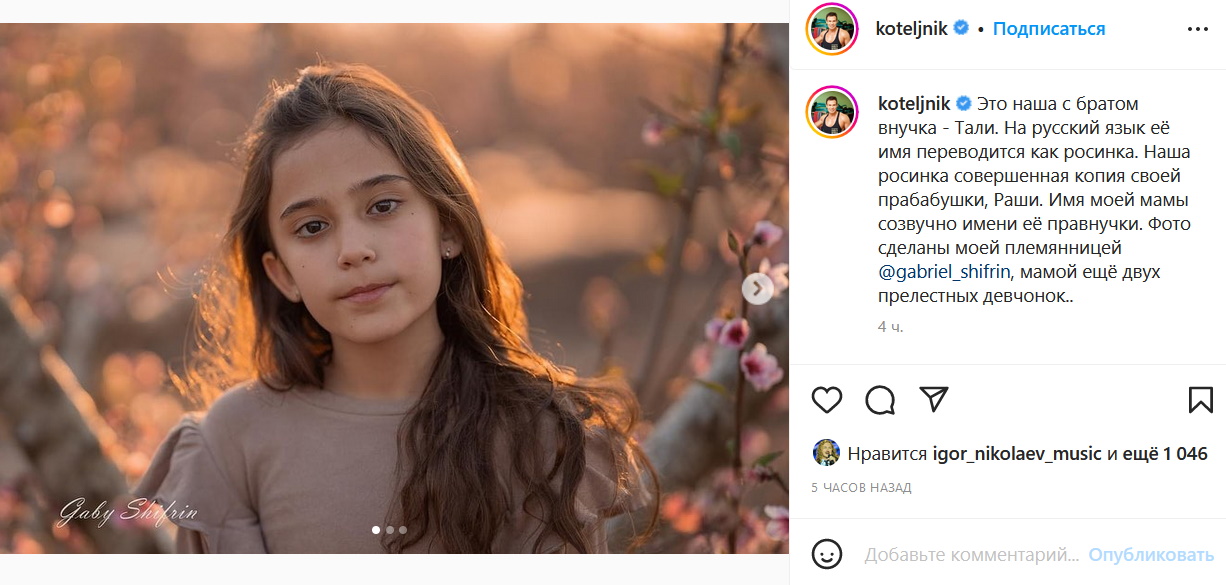Click verified badge in the caption
Image resolution: width=1226 pixels, height=585 pixels.
(964, 104)
